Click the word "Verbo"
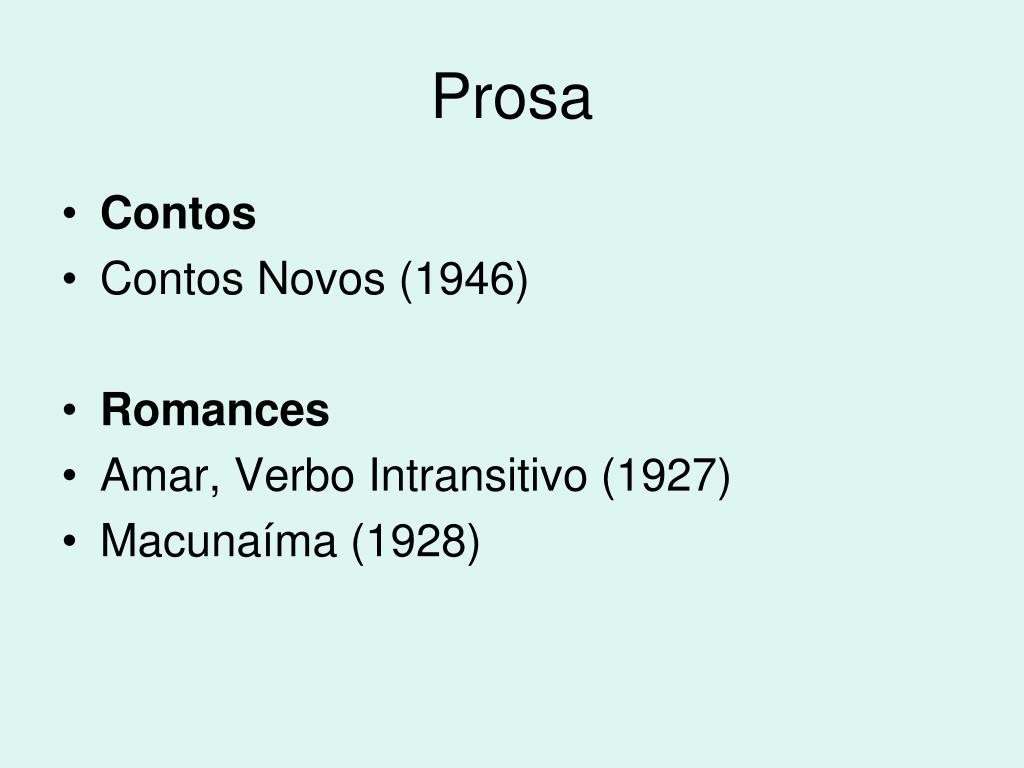Screen dimensions: 1024x768 tap(295, 475)
